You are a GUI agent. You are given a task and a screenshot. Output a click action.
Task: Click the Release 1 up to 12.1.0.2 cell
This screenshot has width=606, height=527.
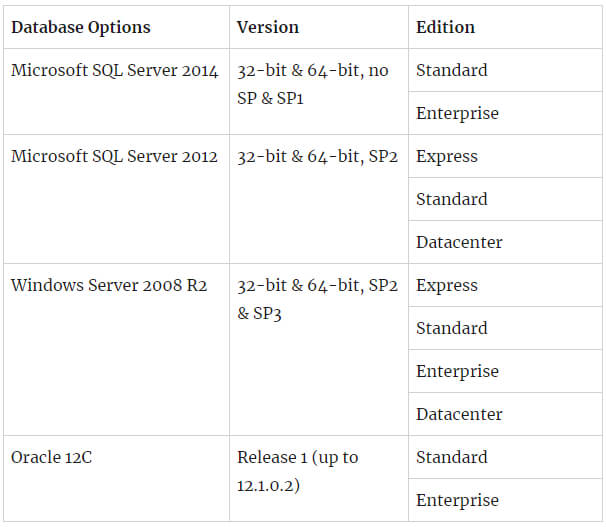pos(319,478)
